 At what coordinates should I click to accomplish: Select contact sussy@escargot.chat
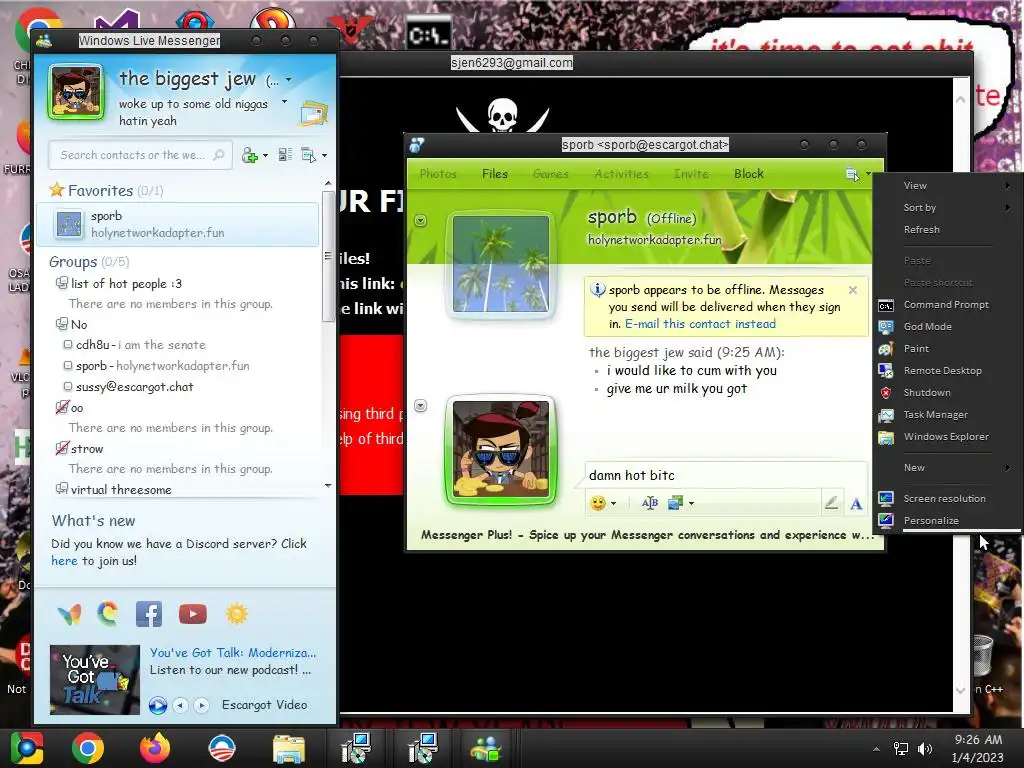(135, 387)
